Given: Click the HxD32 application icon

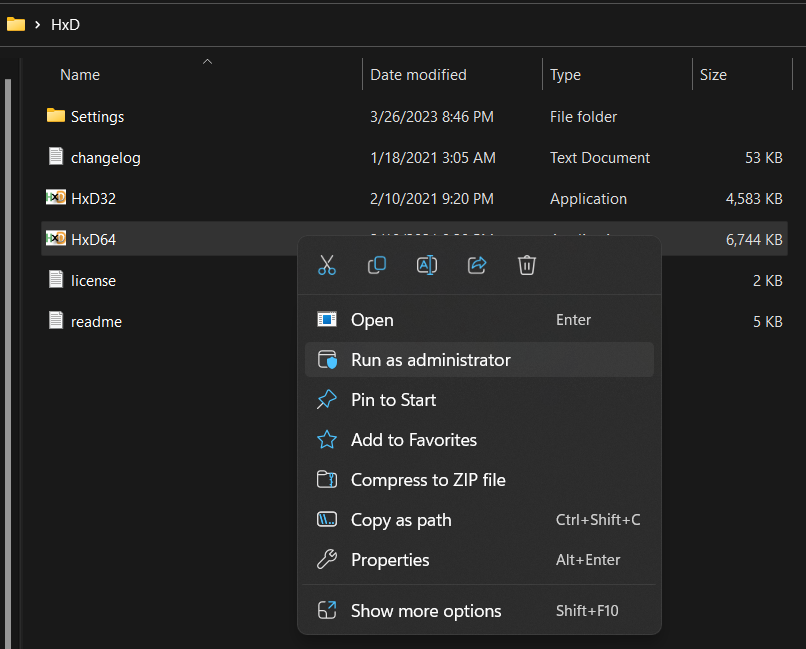Looking at the screenshot, I should pyautogui.click(x=56, y=198).
